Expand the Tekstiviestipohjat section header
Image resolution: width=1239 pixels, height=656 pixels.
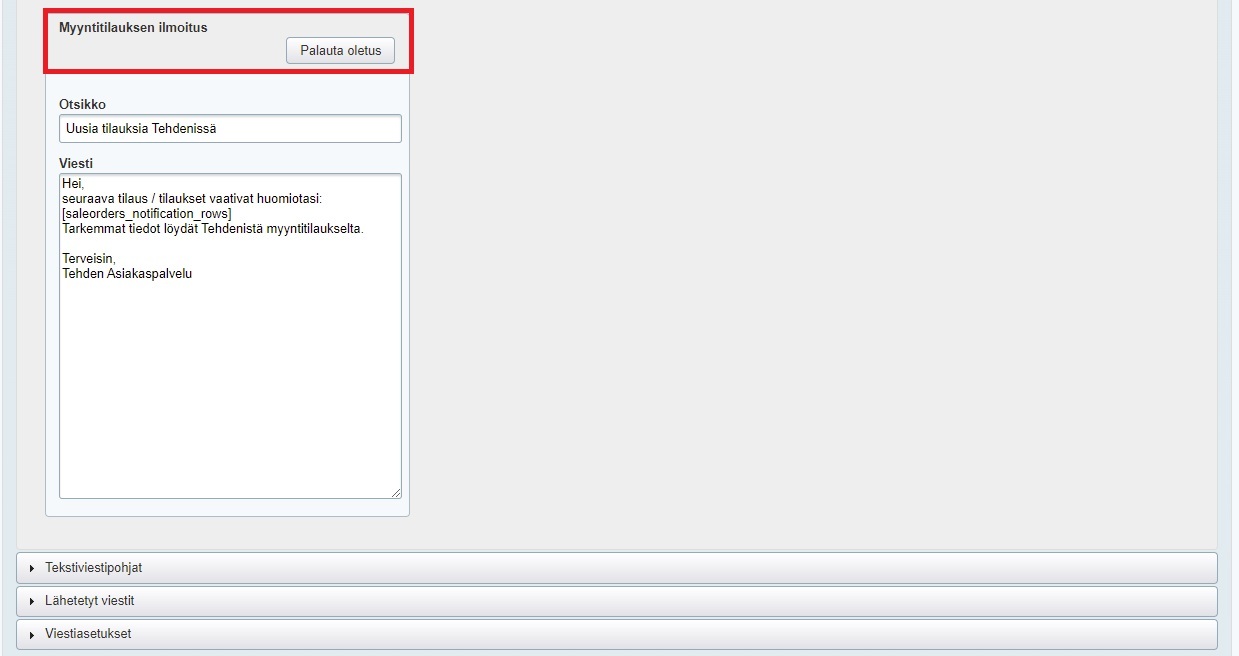click(x=94, y=568)
